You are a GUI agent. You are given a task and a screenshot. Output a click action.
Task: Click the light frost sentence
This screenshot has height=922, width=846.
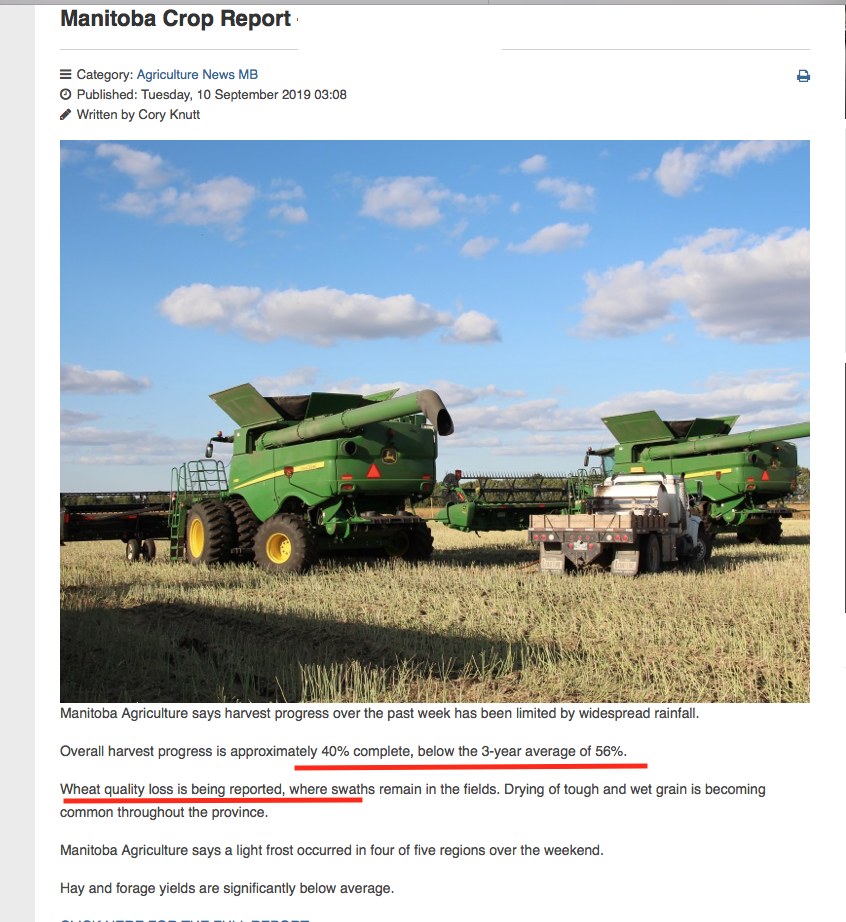[332, 850]
